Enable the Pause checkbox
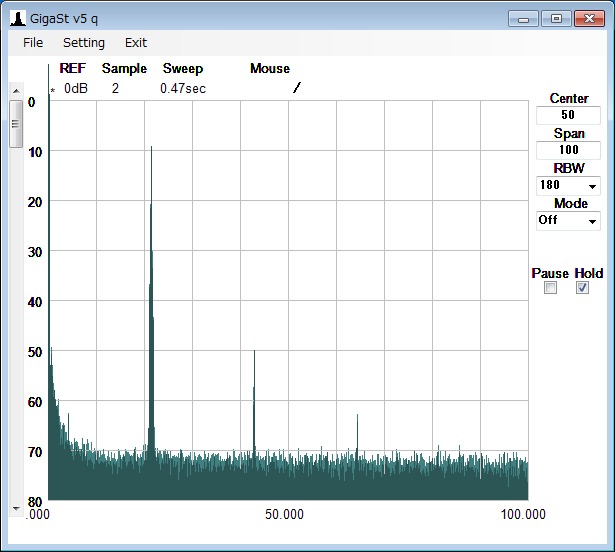Image resolution: width=615 pixels, height=552 pixels. pos(550,288)
